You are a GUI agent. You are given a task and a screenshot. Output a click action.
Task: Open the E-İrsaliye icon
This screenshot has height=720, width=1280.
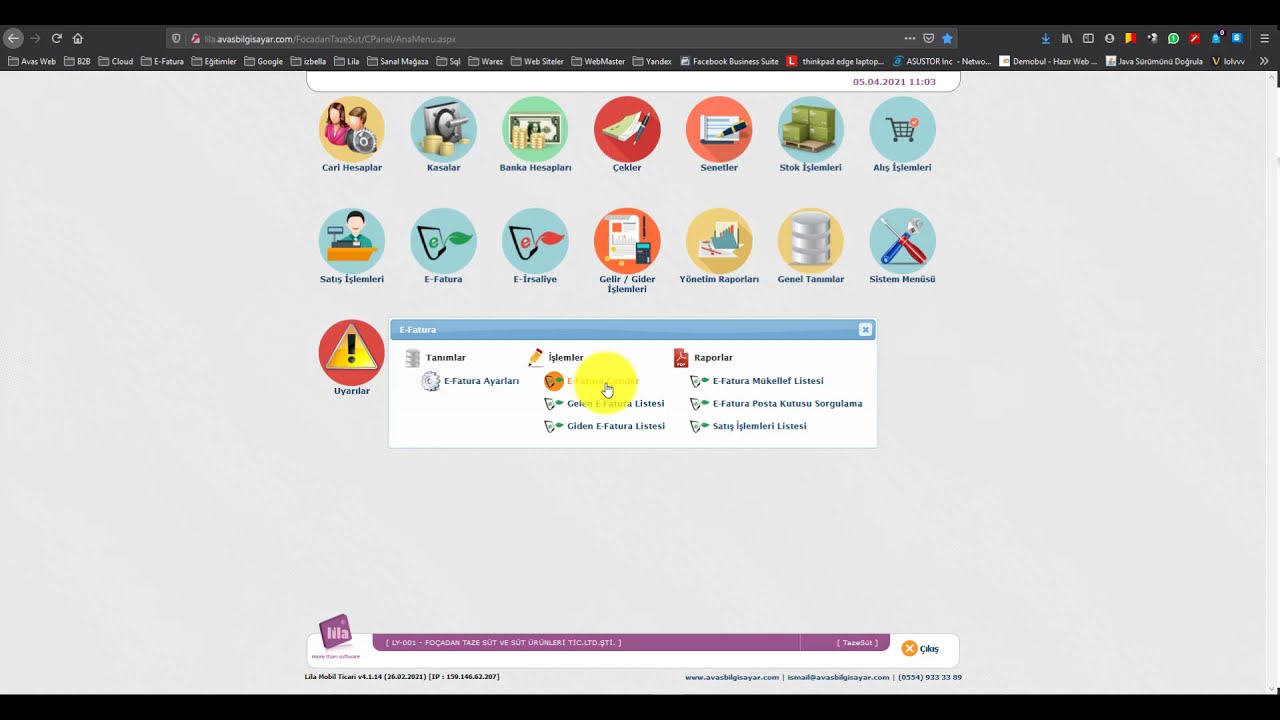coord(535,241)
